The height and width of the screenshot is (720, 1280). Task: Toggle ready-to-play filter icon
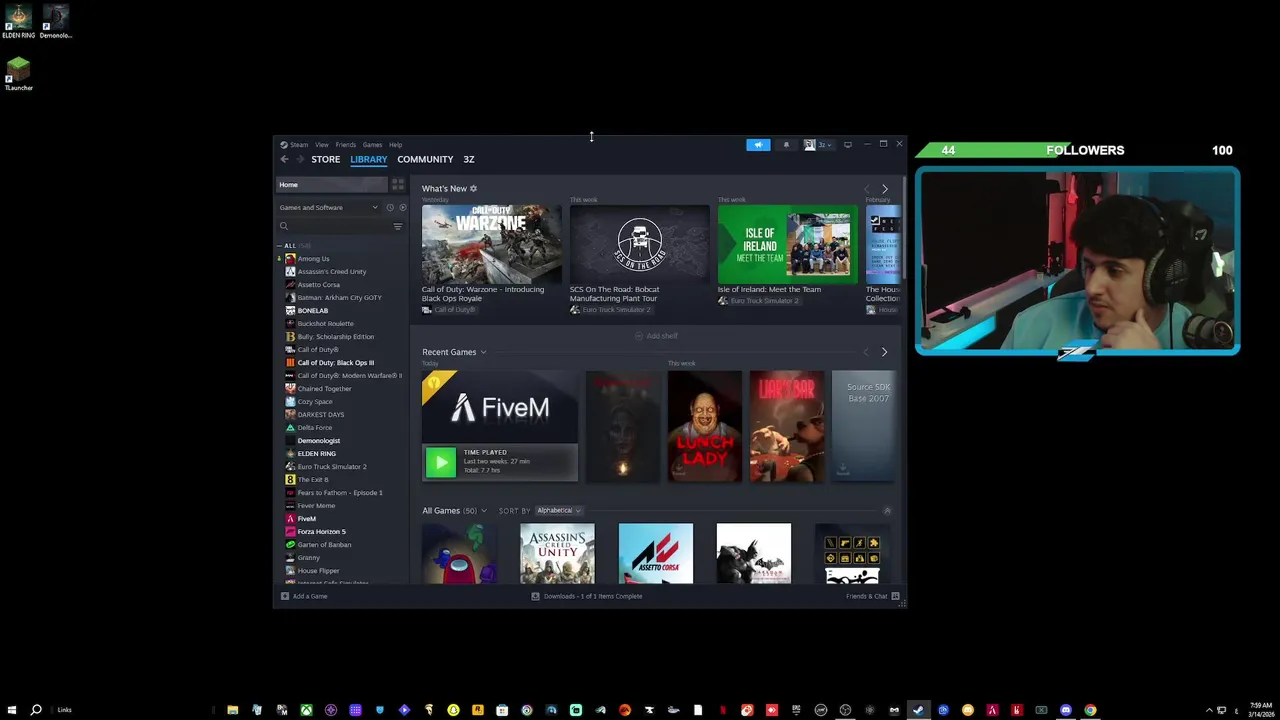coord(402,207)
